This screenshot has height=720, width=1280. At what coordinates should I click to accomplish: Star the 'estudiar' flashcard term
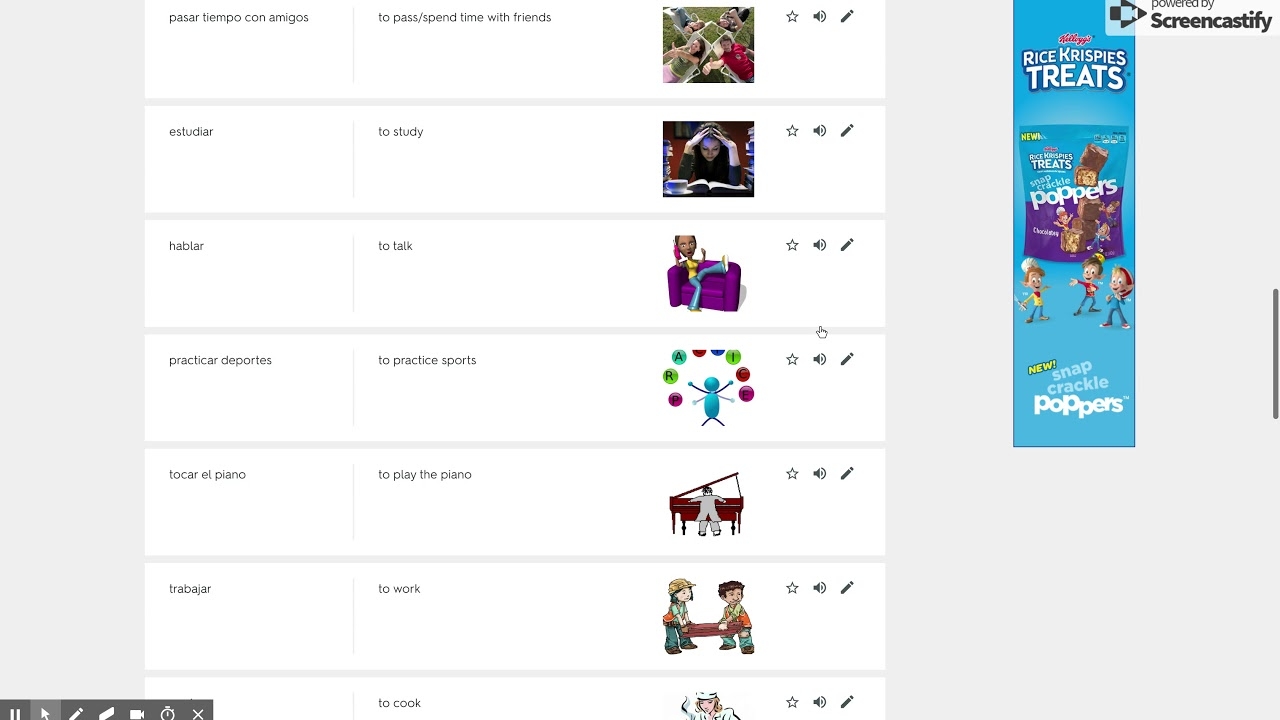coord(792,131)
